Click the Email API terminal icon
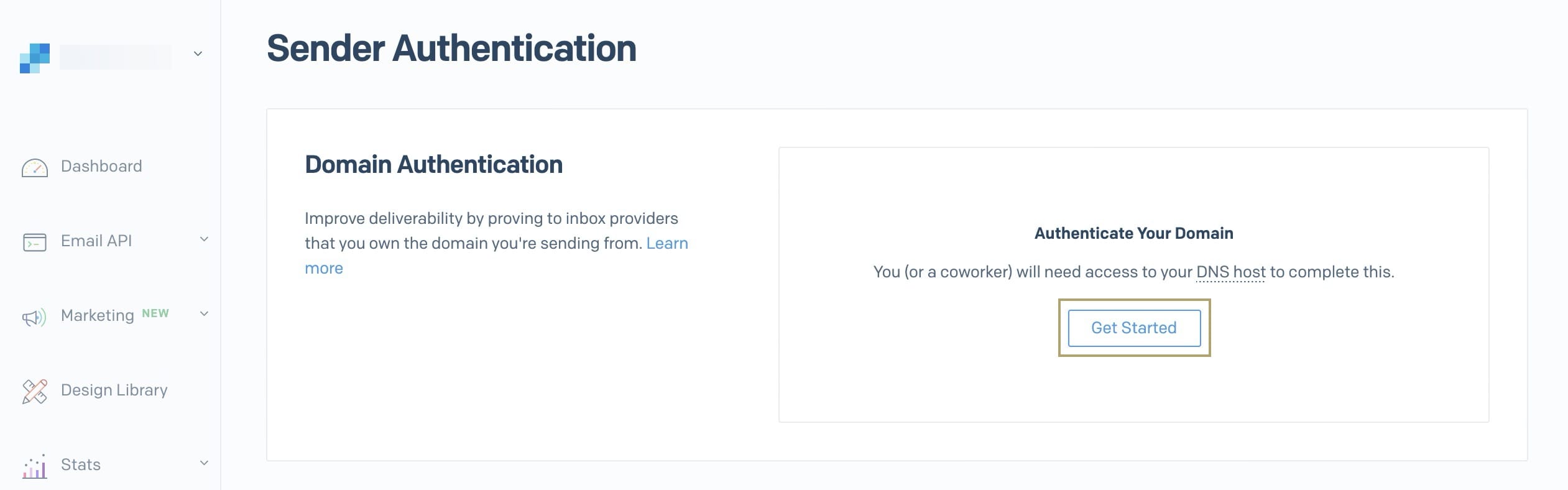This screenshot has height=490, width=1568. click(x=35, y=242)
